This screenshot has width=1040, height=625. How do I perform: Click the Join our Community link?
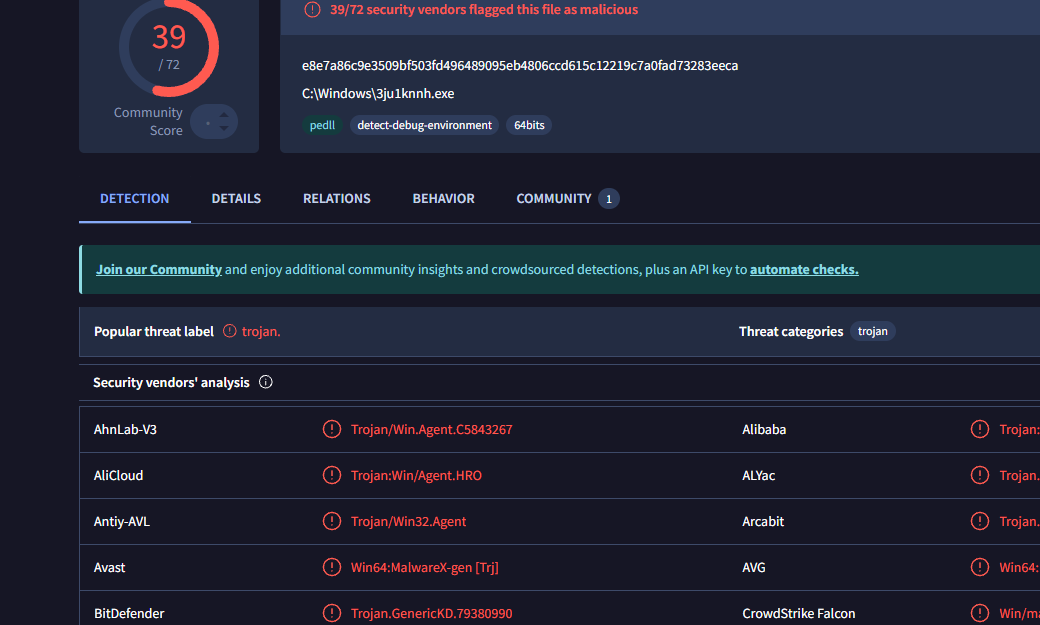(x=159, y=269)
